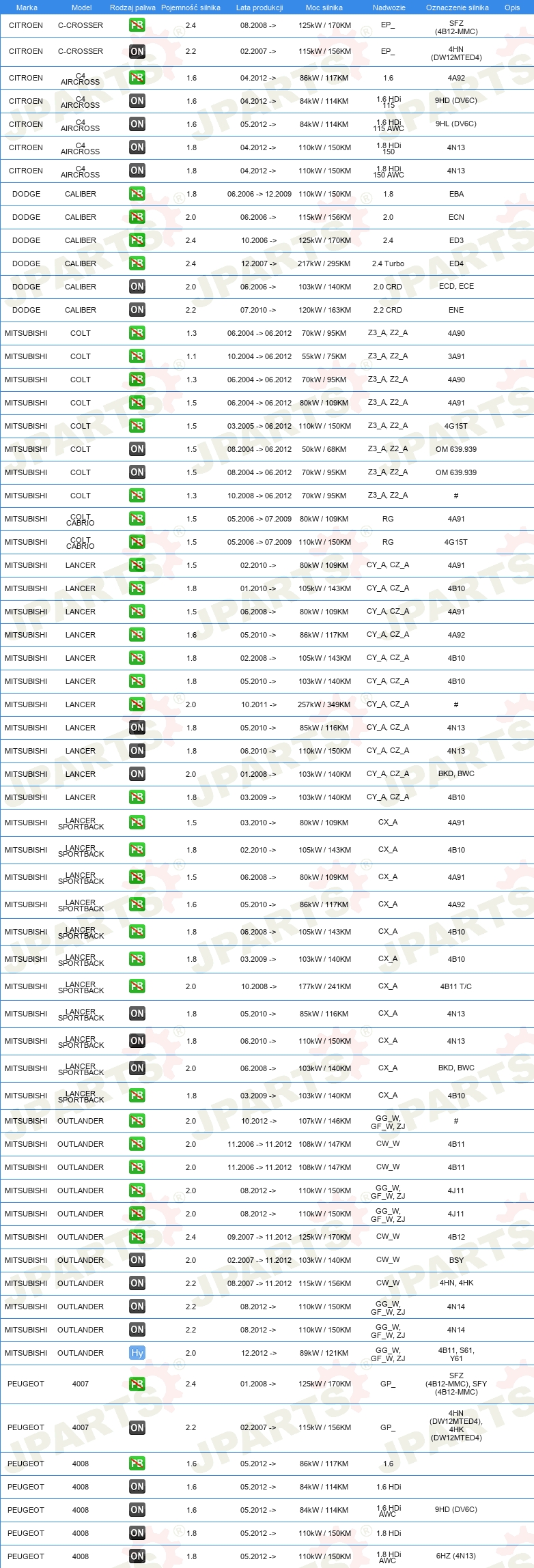Click diesel ON icon in 9HL (DV6C) row
Screen dimensions: 534x1568
(137, 124)
